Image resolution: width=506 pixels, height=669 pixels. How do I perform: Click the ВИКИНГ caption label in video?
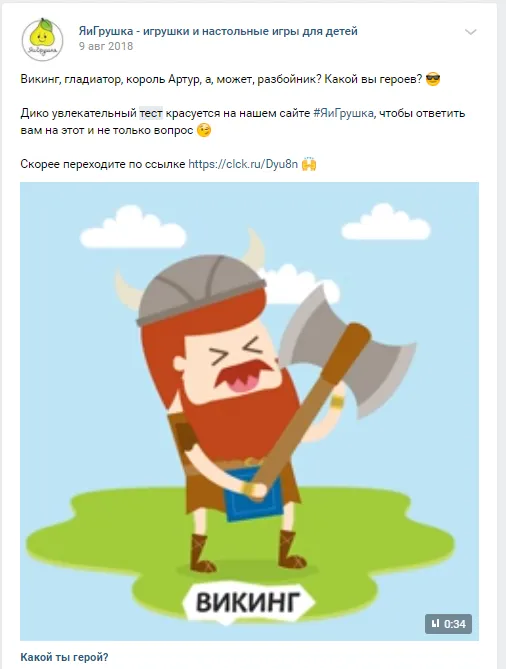point(248,602)
